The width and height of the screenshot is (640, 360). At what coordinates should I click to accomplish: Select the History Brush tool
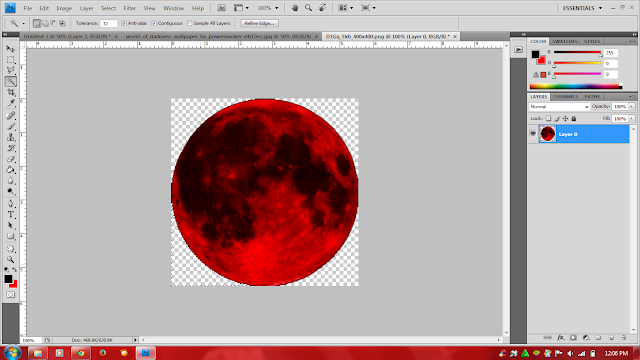11,148
